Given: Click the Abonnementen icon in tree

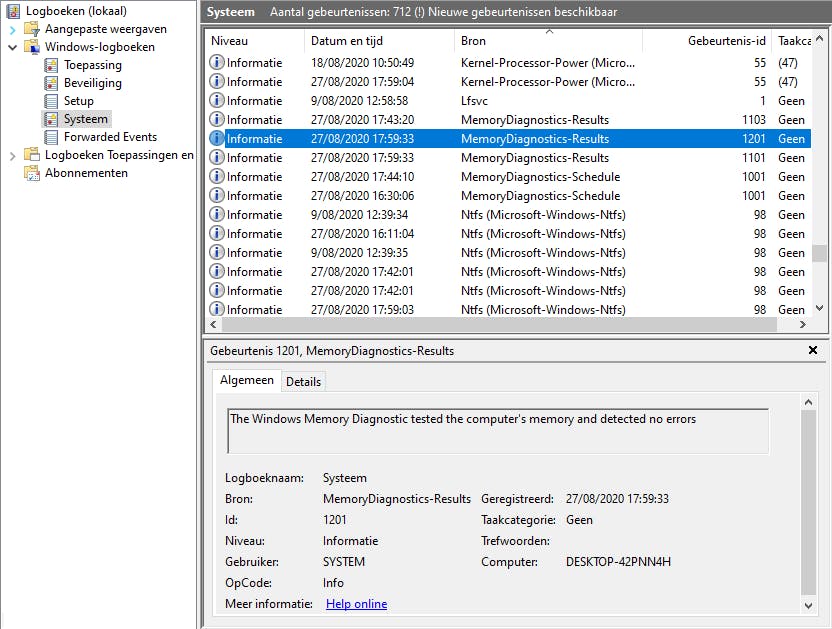Looking at the screenshot, I should tap(31, 173).
